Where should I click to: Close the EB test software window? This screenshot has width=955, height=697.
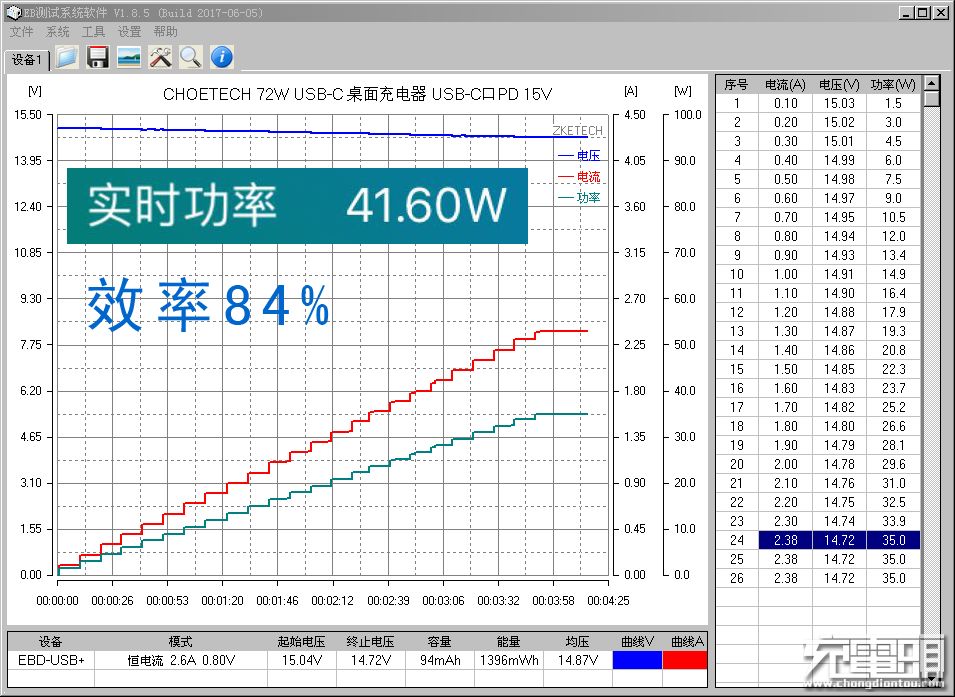939,13
